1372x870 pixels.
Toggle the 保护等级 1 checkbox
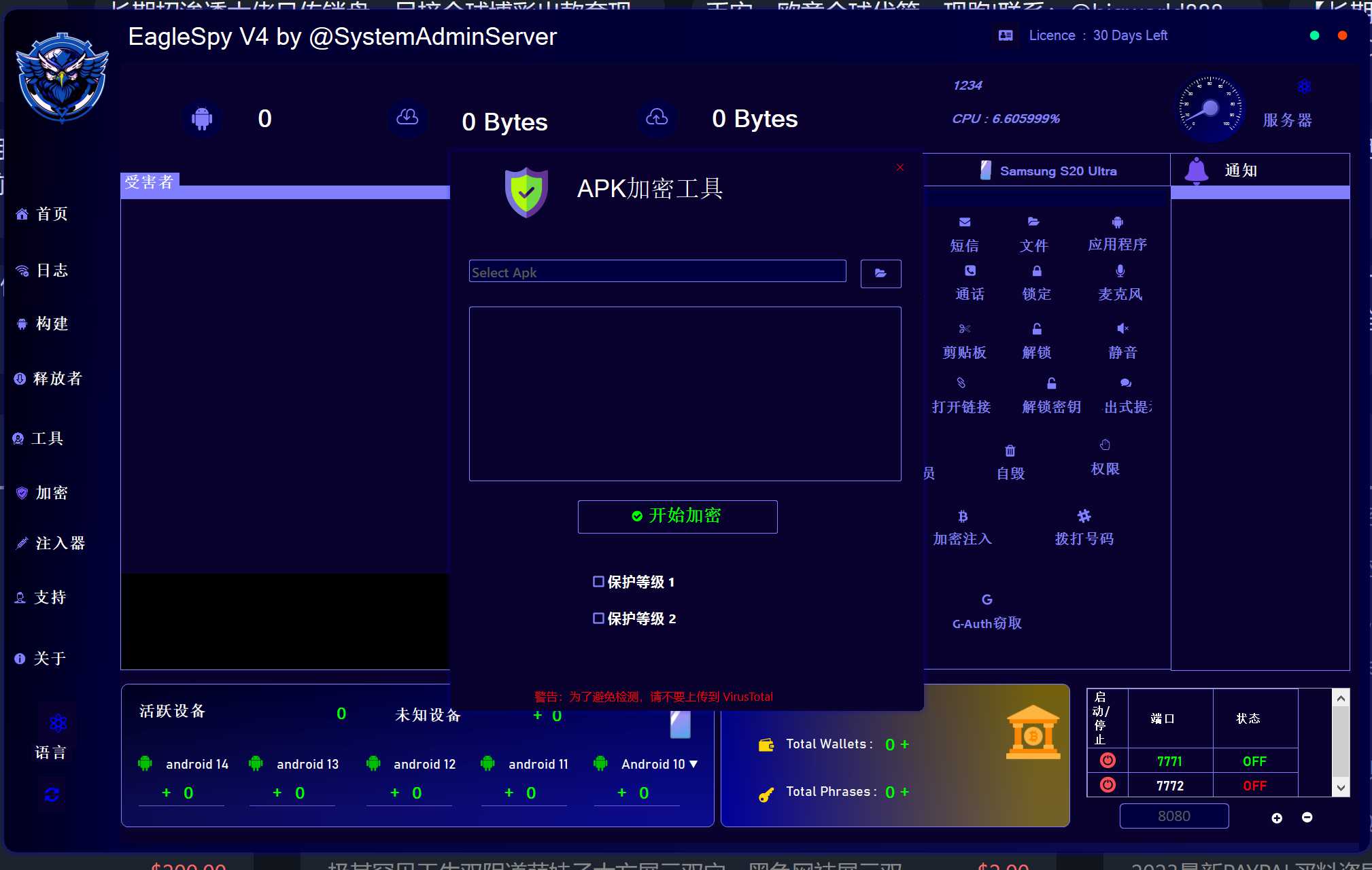pyautogui.click(x=598, y=582)
